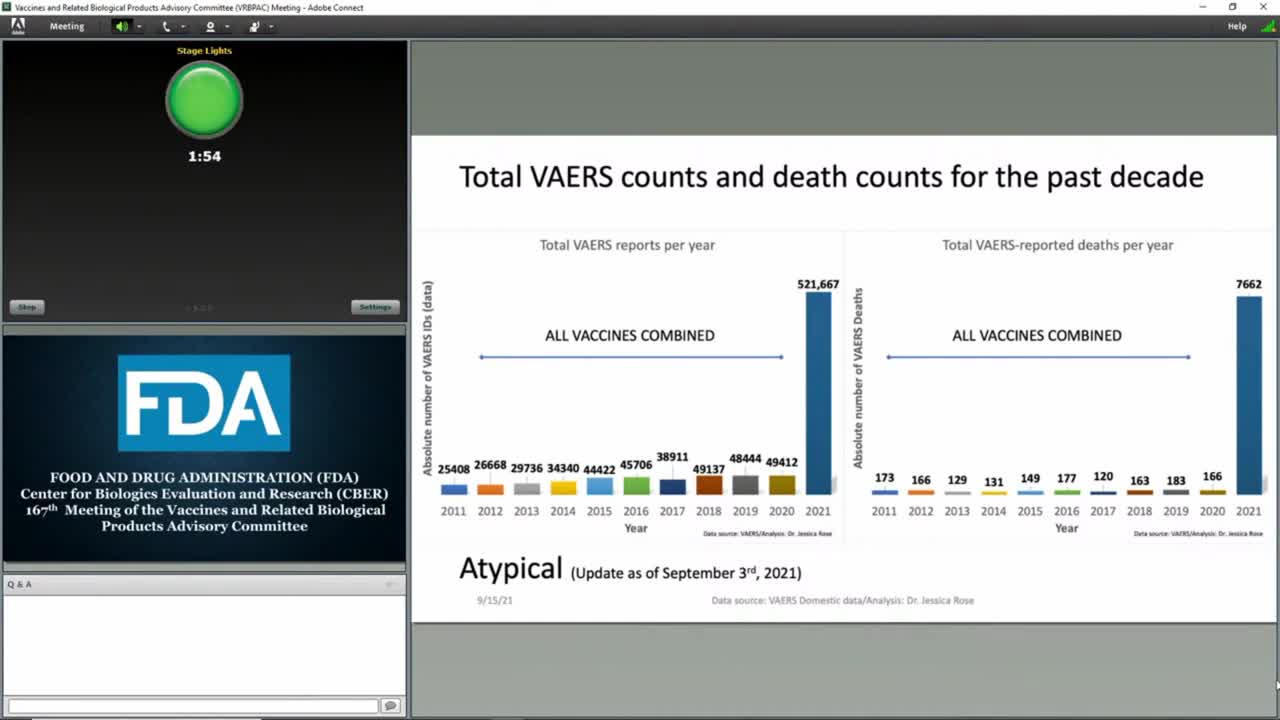Open the Q & A pod options icon

click(x=392, y=584)
